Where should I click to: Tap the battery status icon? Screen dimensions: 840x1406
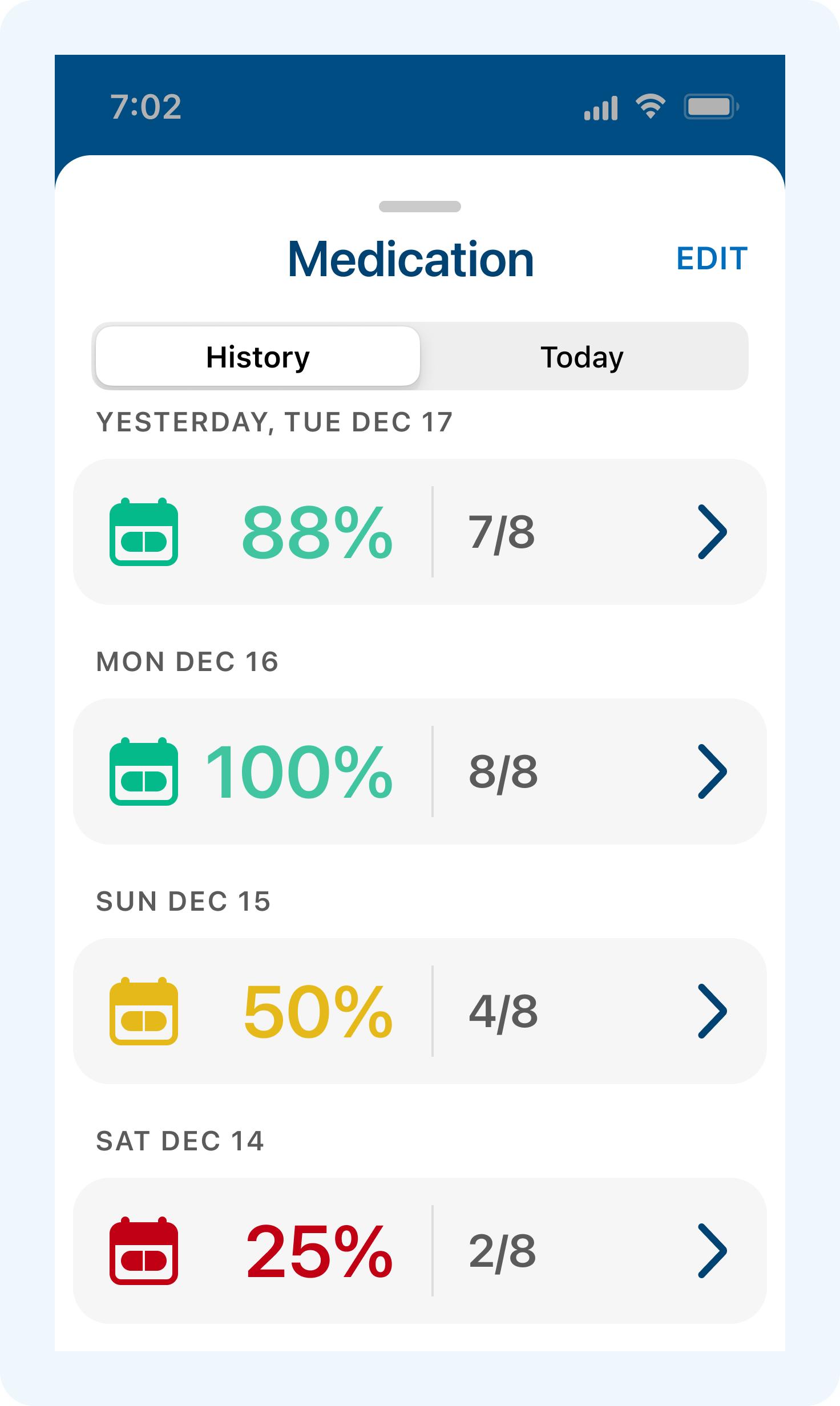[x=711, y=107]
